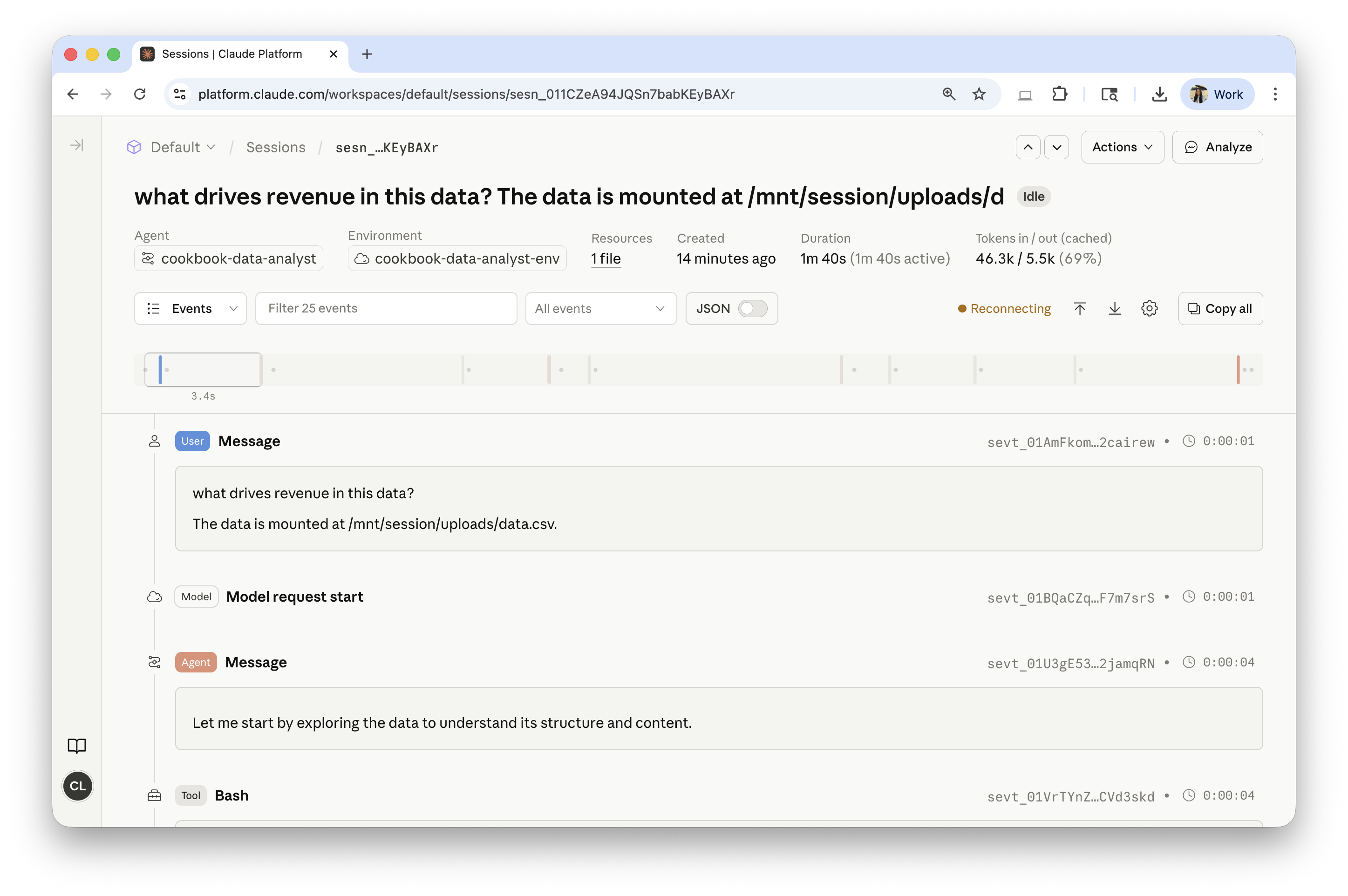
Task: Bookmark page with star icon
Action: click(x=979, y=94)
